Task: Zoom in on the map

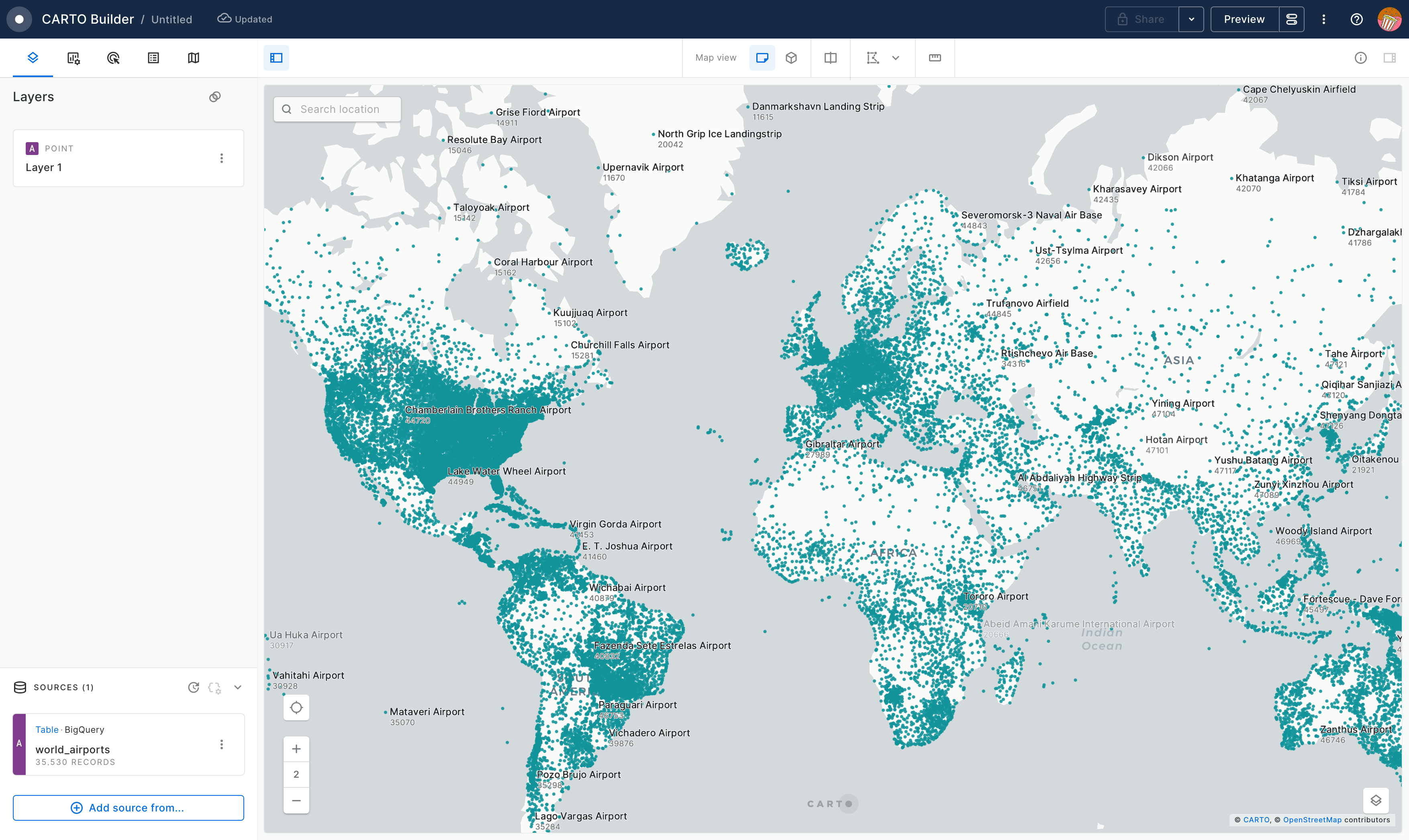Action: coord(296,749)
